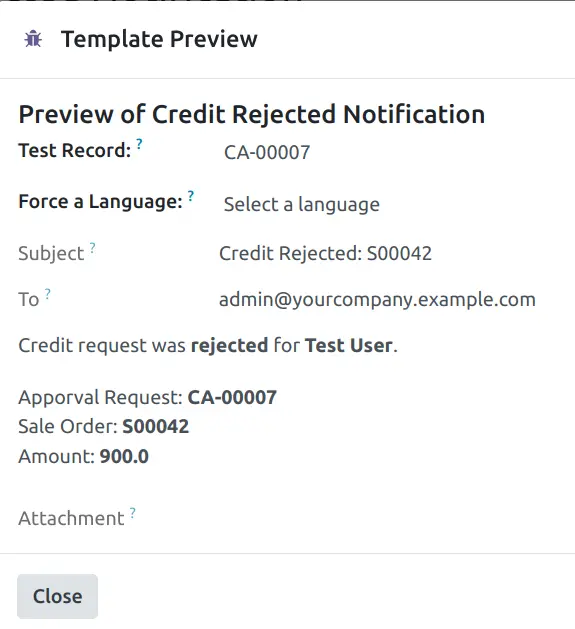Click the bold Test User name
This screenshot has height=629, width=575.
(349, 345)
